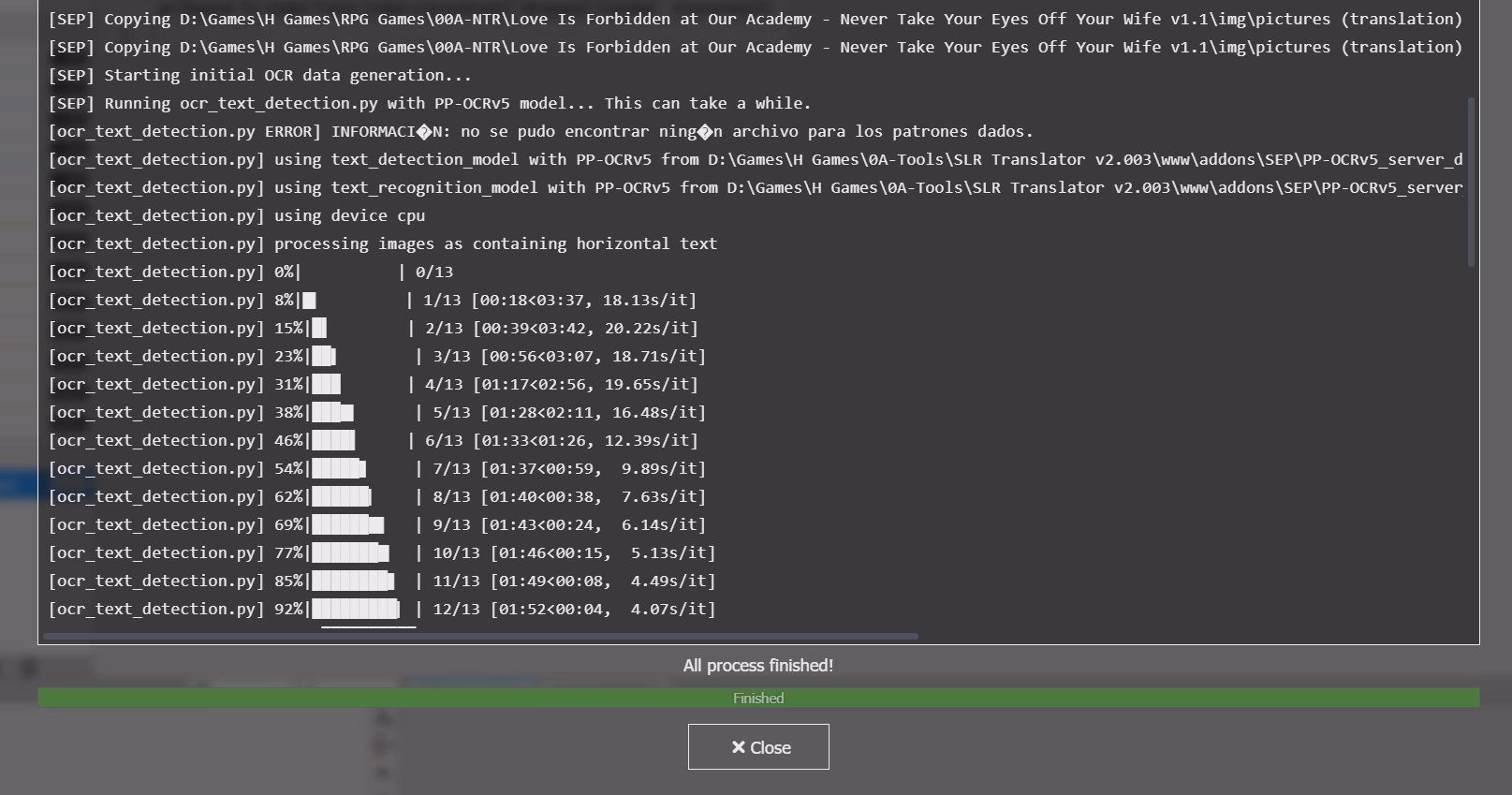Click the Close button
The height and width of the screenshot is (795, 1512).
tap(758, 747)
